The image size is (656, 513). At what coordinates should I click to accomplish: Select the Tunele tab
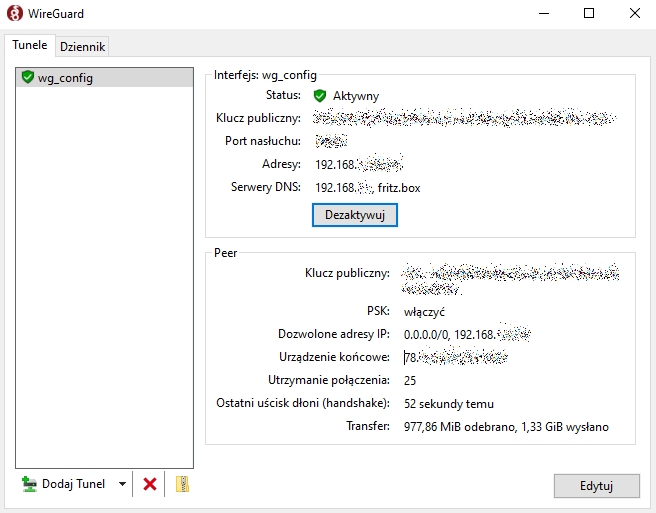[x=29, y=45]
